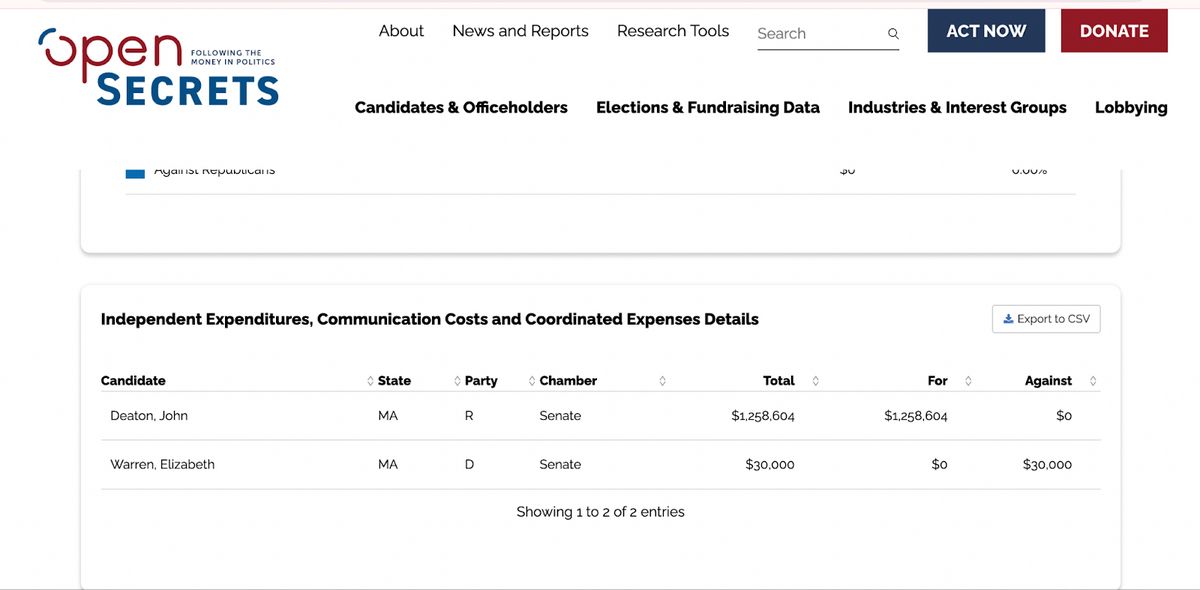The width and height of the screenshot is (1200, 590).
Task: Export table data to CSV
Action: (1046, 319)
